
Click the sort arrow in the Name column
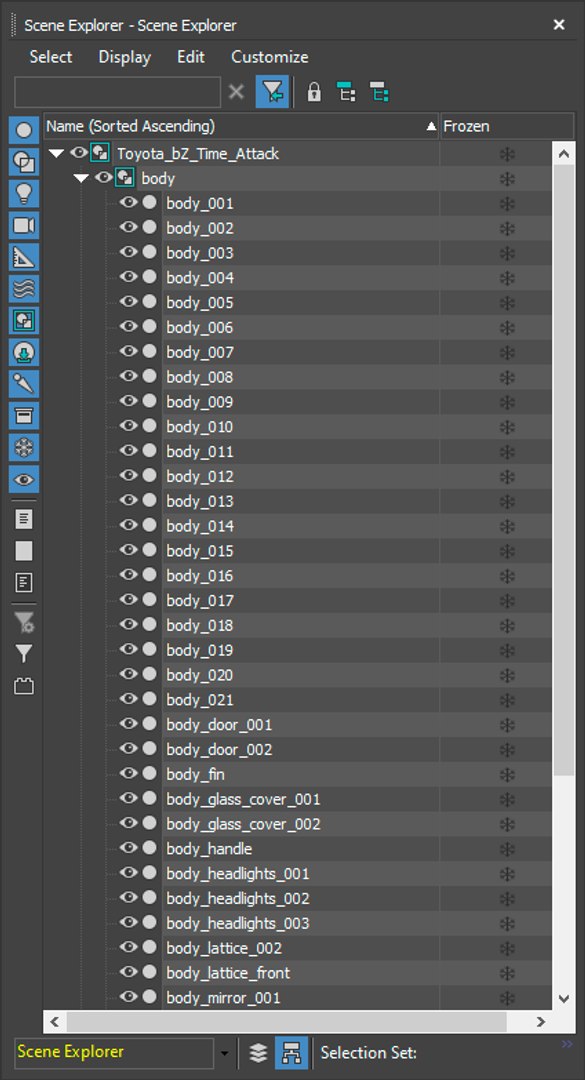point(431,127)
